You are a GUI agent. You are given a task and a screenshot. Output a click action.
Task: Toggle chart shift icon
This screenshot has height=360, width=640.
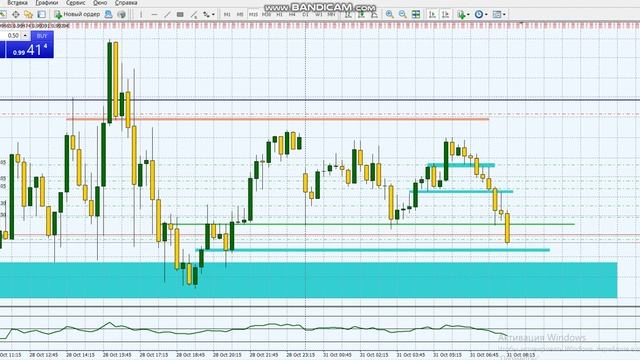445,15
